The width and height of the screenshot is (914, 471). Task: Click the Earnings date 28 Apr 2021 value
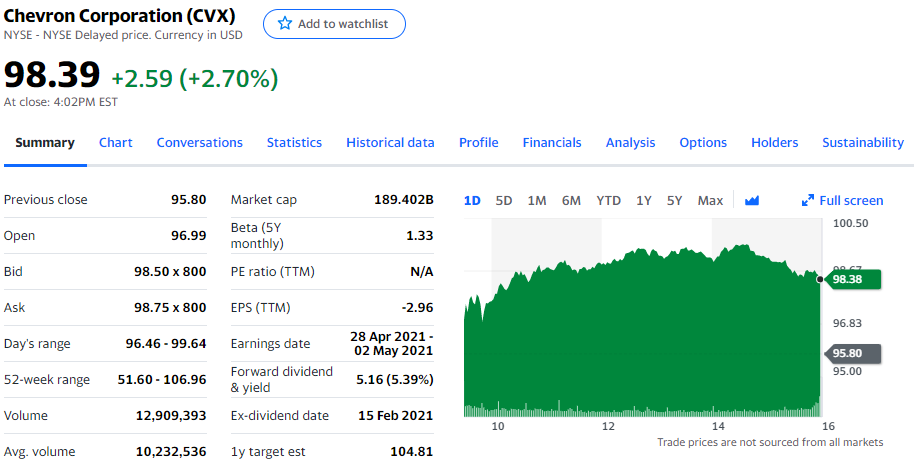(x=392, y=344)
